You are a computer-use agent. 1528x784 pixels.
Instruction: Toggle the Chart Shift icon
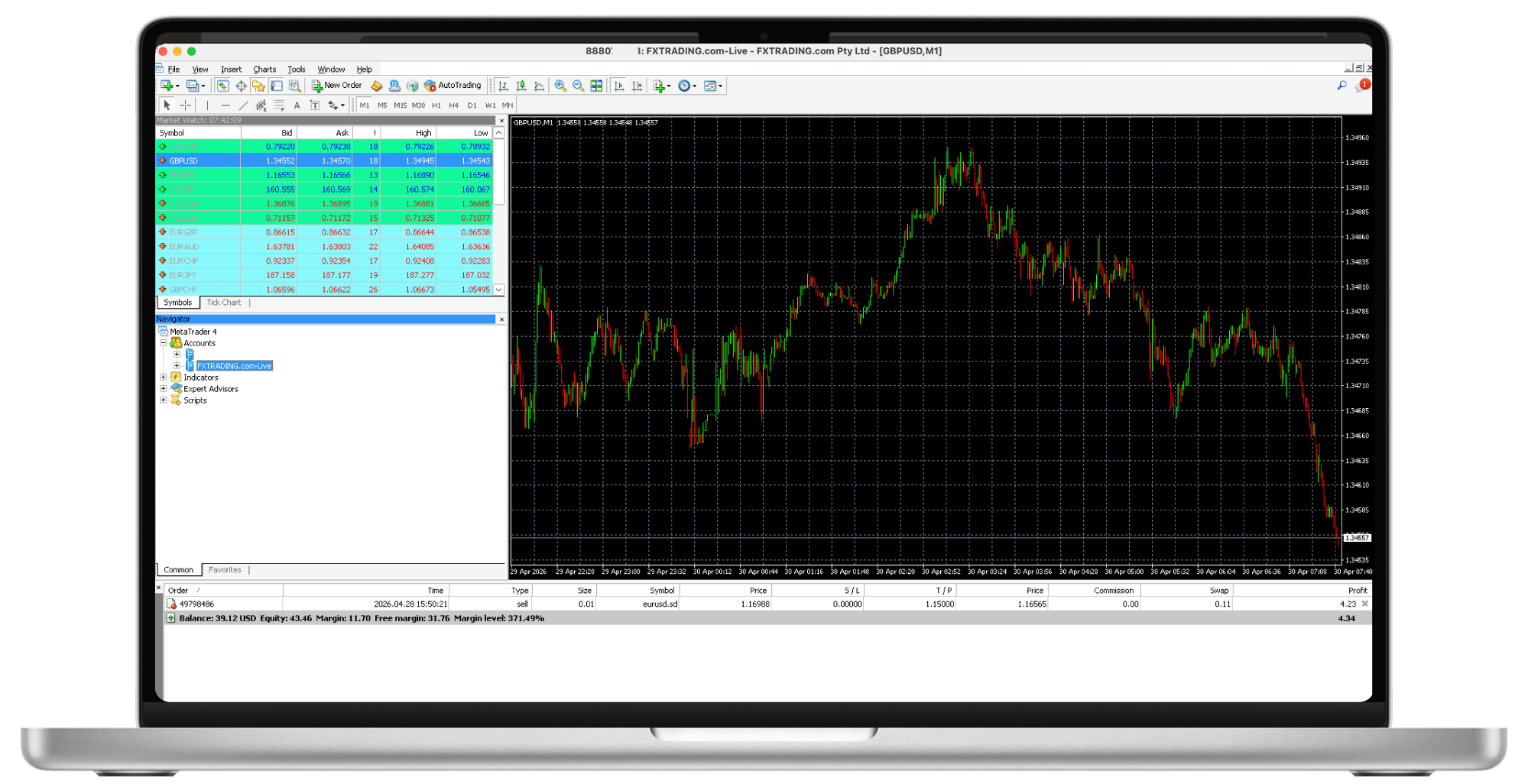[x=637, y=86]
